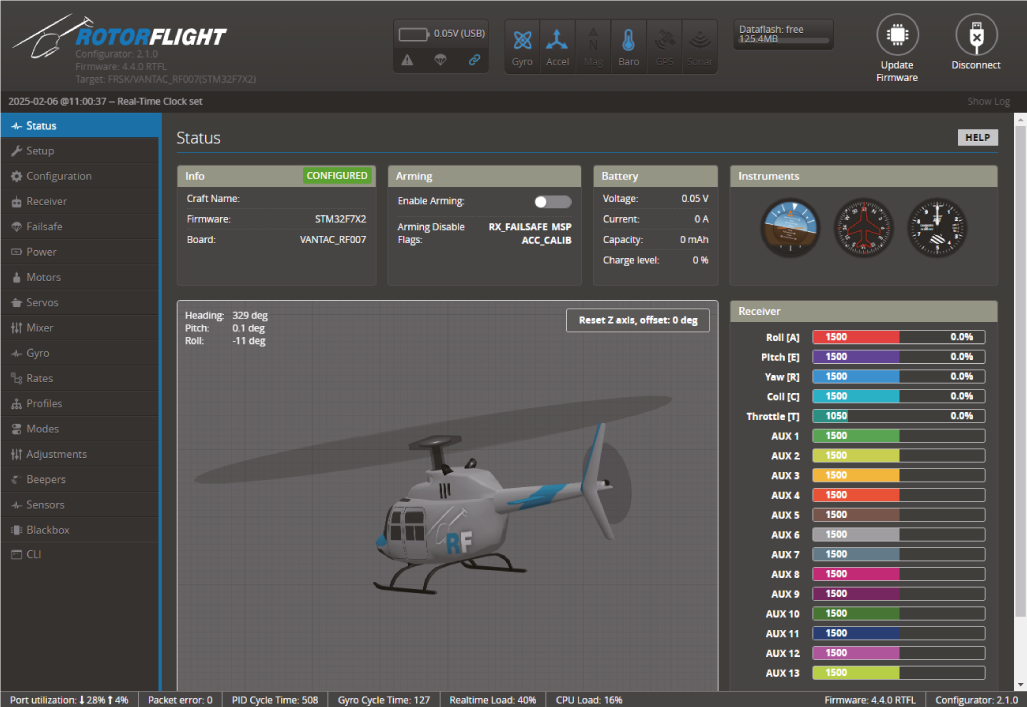Open the Receiver tab in sidebar

tap(47, 201)
